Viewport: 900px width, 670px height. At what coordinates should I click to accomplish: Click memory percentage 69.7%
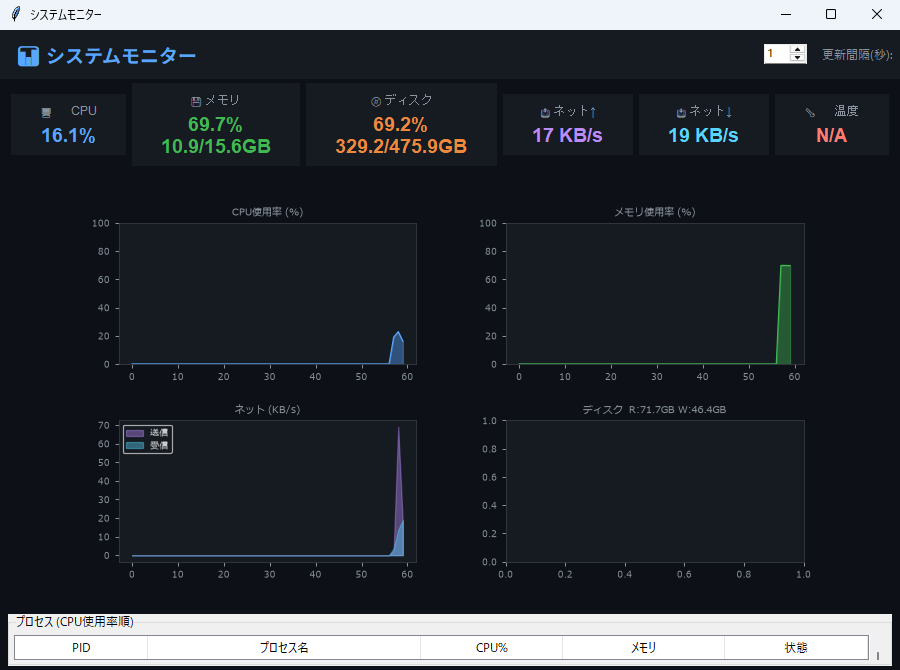pos(215,125)
